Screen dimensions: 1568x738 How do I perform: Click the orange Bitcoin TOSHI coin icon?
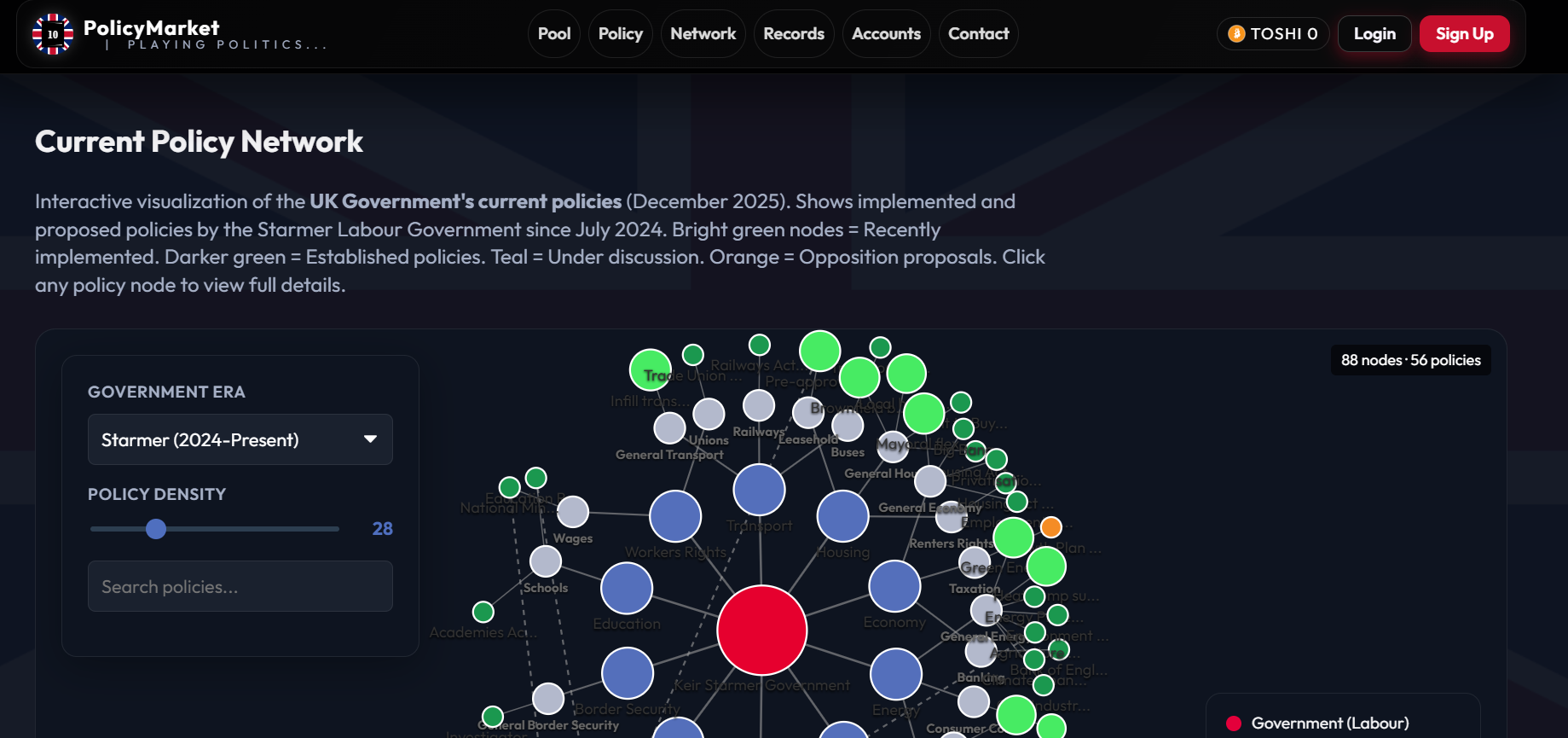tap(1236, 34)
